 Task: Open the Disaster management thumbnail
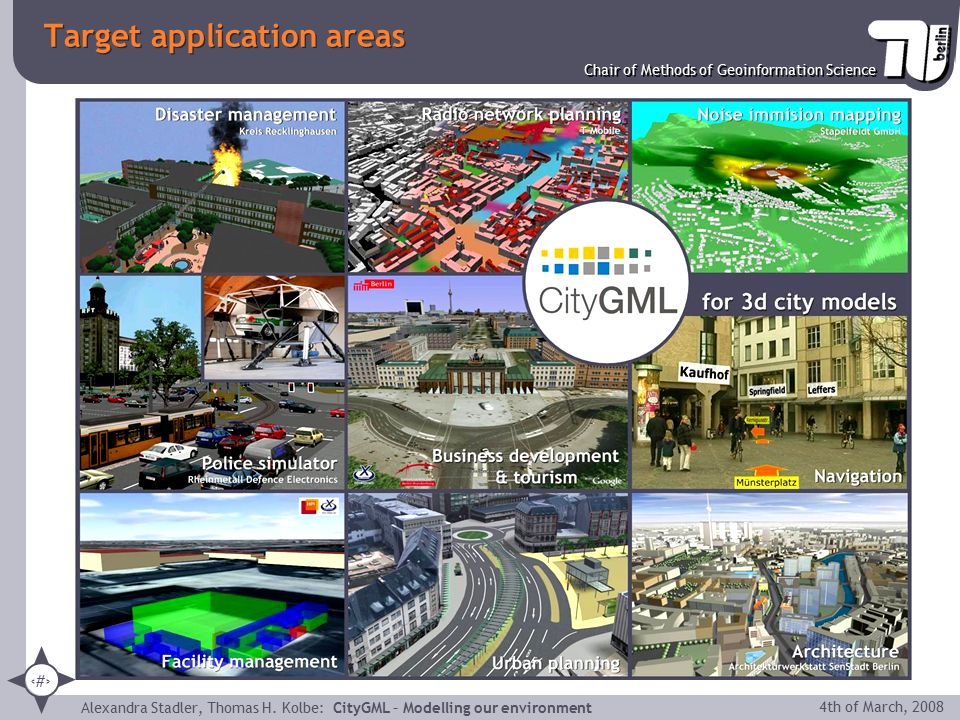(212, 187)
